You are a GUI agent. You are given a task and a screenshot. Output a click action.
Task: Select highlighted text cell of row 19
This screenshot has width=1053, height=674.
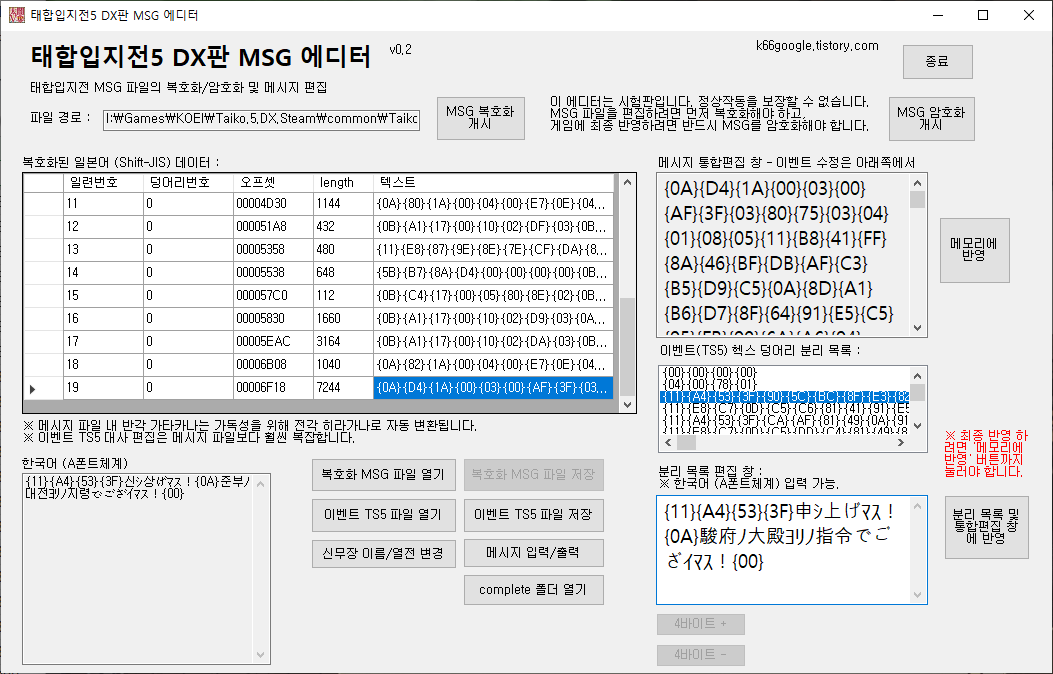[x=494, y=388]
